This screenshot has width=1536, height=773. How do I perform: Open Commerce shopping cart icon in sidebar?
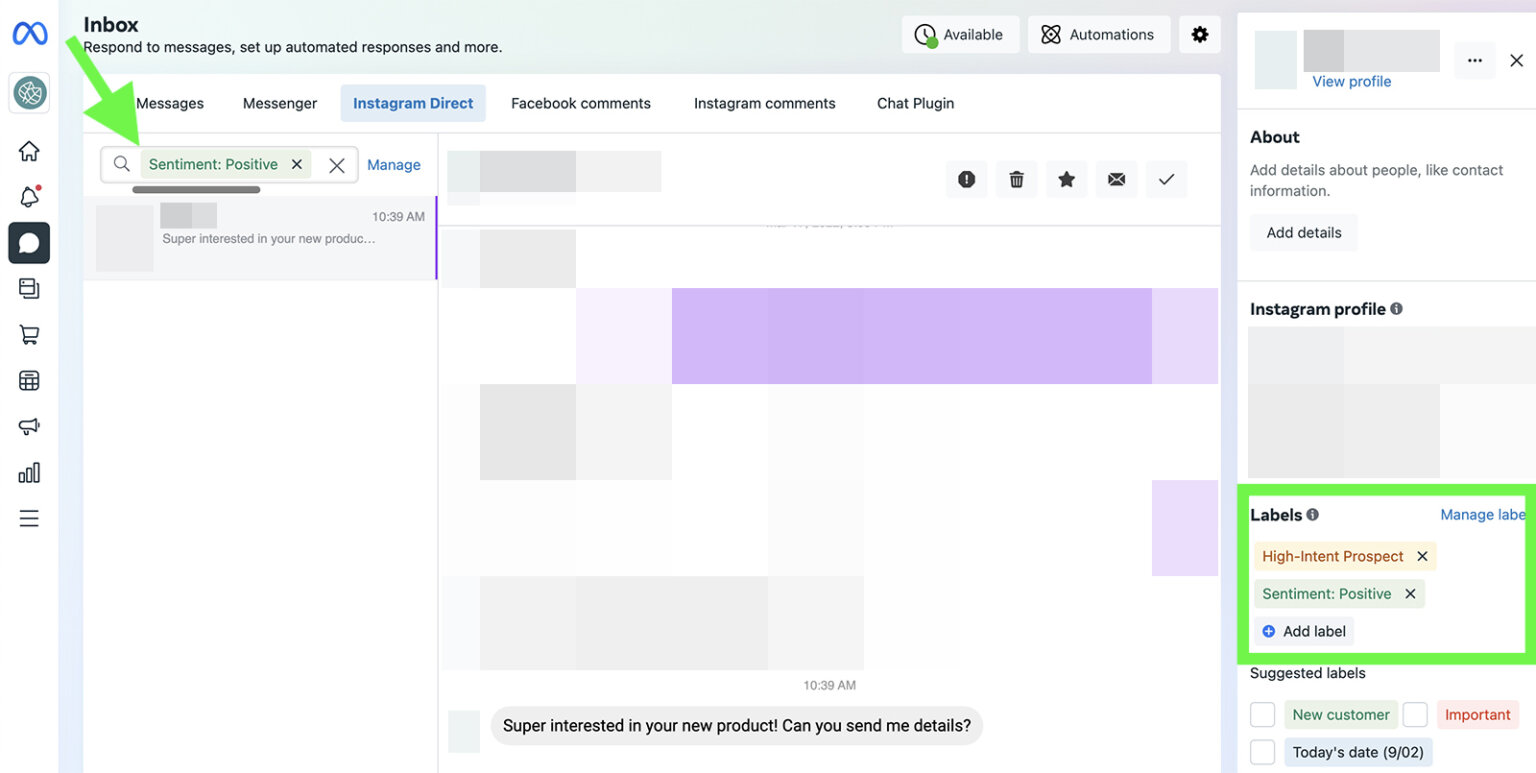click(29, 335)
